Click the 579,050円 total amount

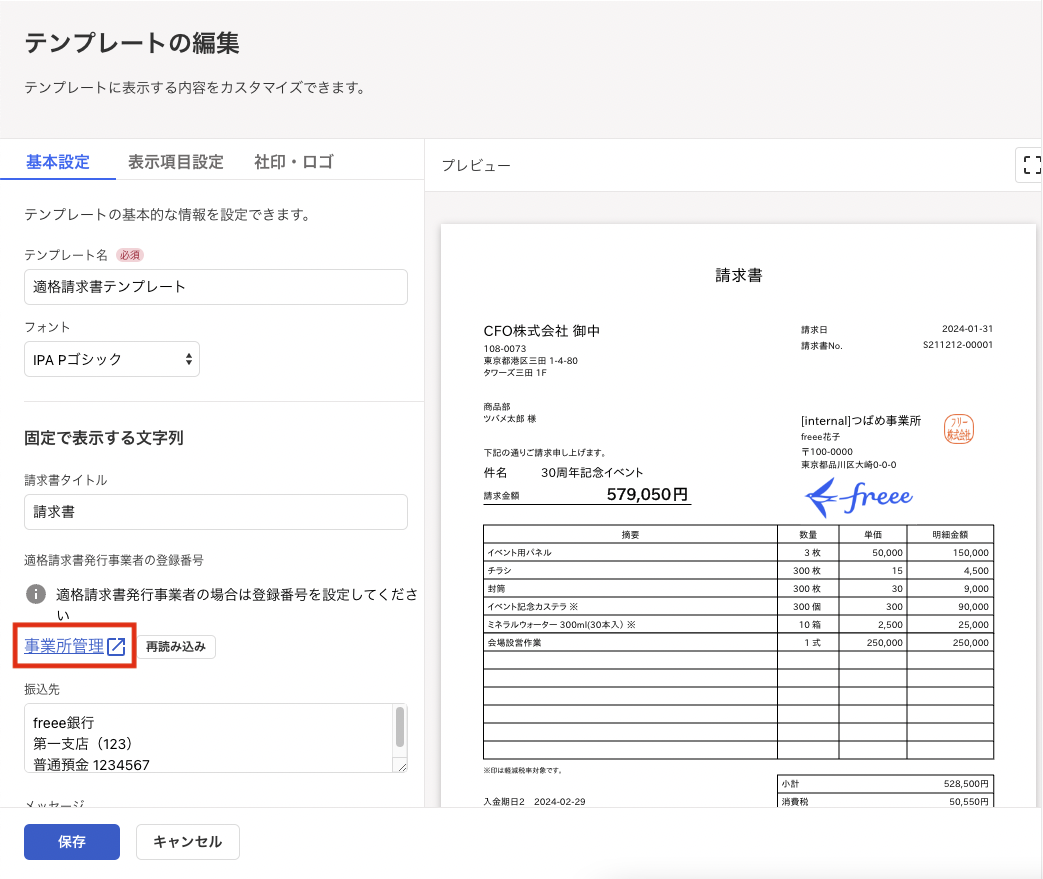click(x=647, y=494)
